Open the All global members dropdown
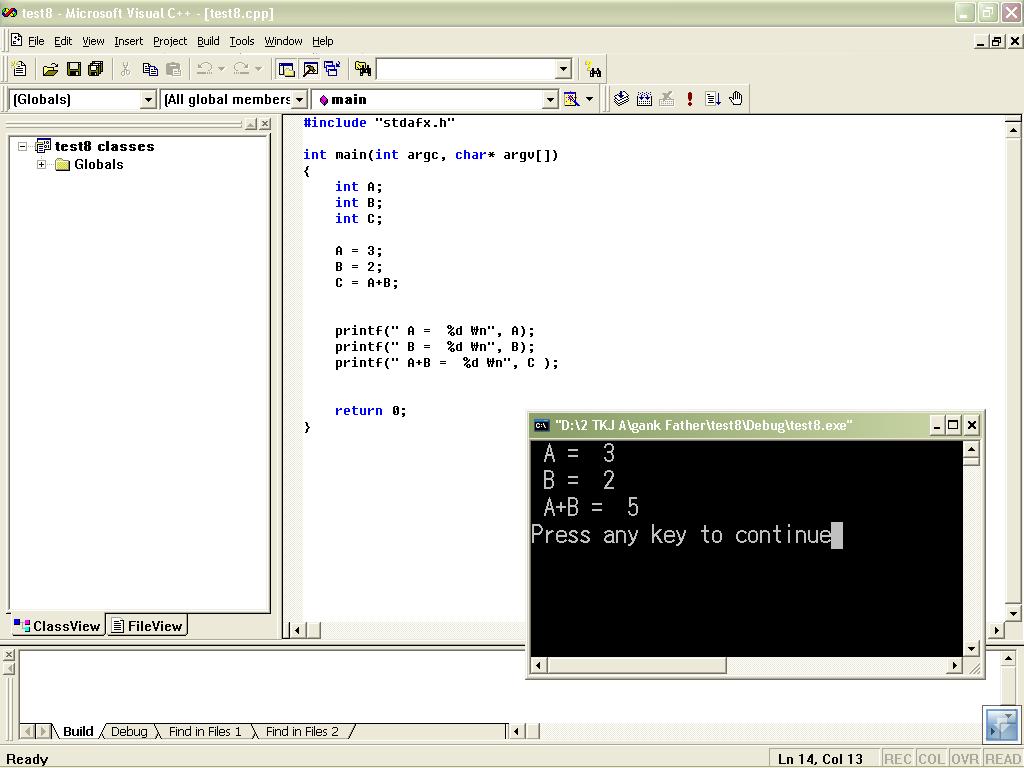 click(x=299, y=99)
